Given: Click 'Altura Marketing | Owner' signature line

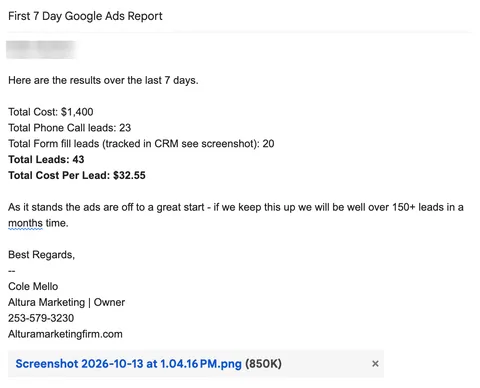Looking at the screenshot, I should (66, 302).
